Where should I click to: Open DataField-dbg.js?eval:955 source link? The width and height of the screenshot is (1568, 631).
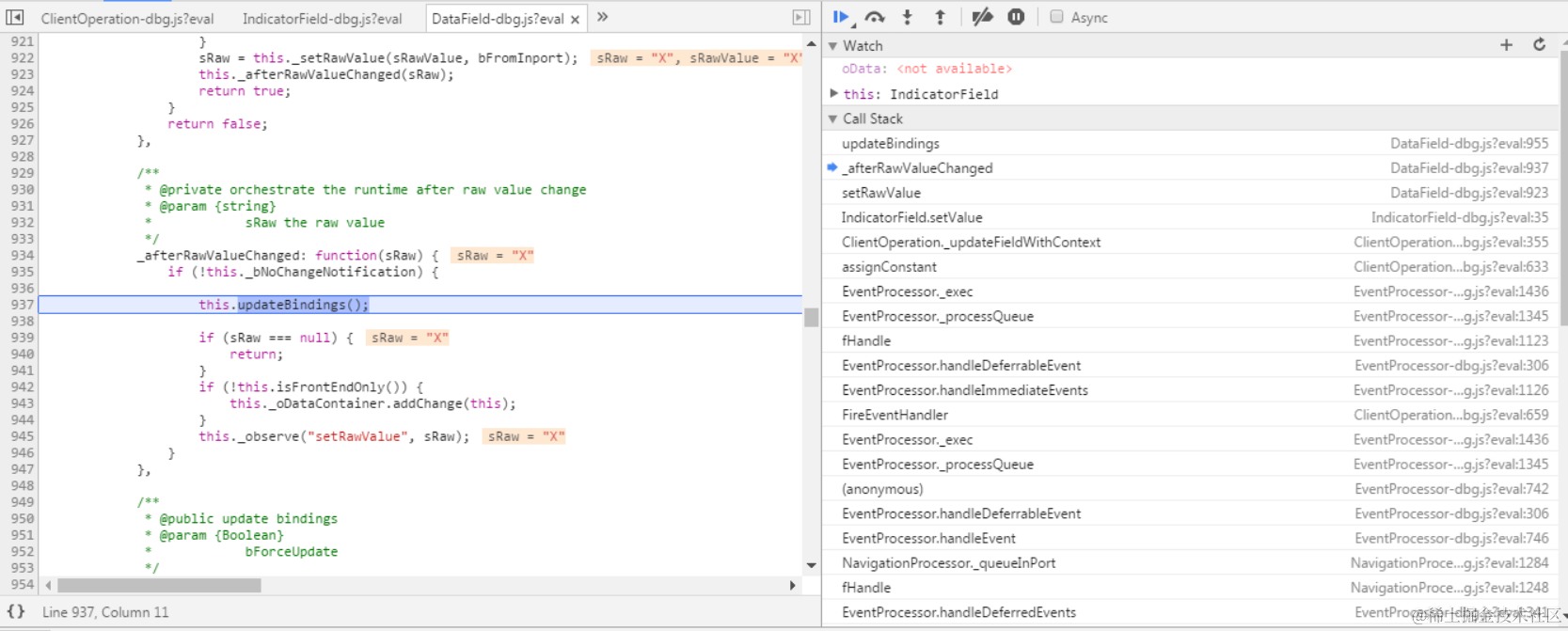(x=1469, y=143)
